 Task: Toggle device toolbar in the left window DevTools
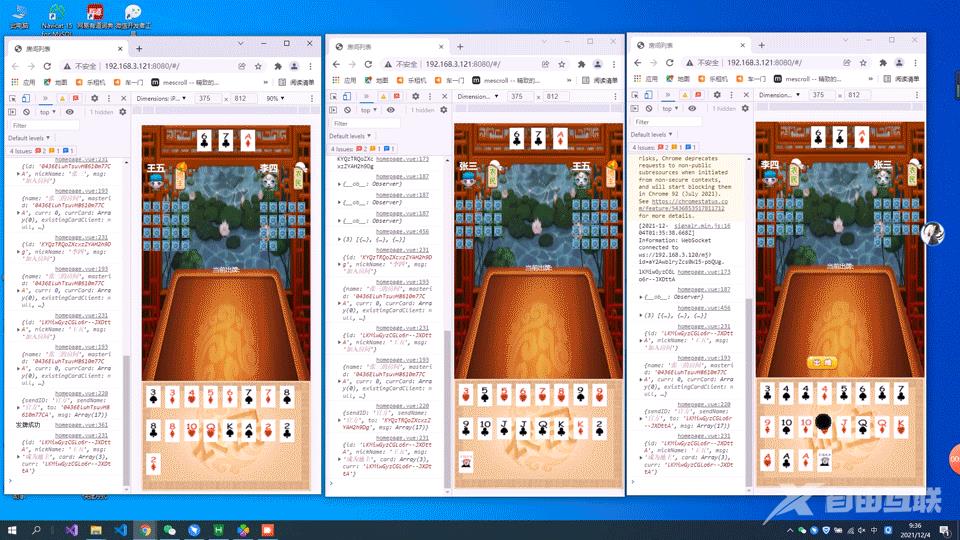point(26,98)
